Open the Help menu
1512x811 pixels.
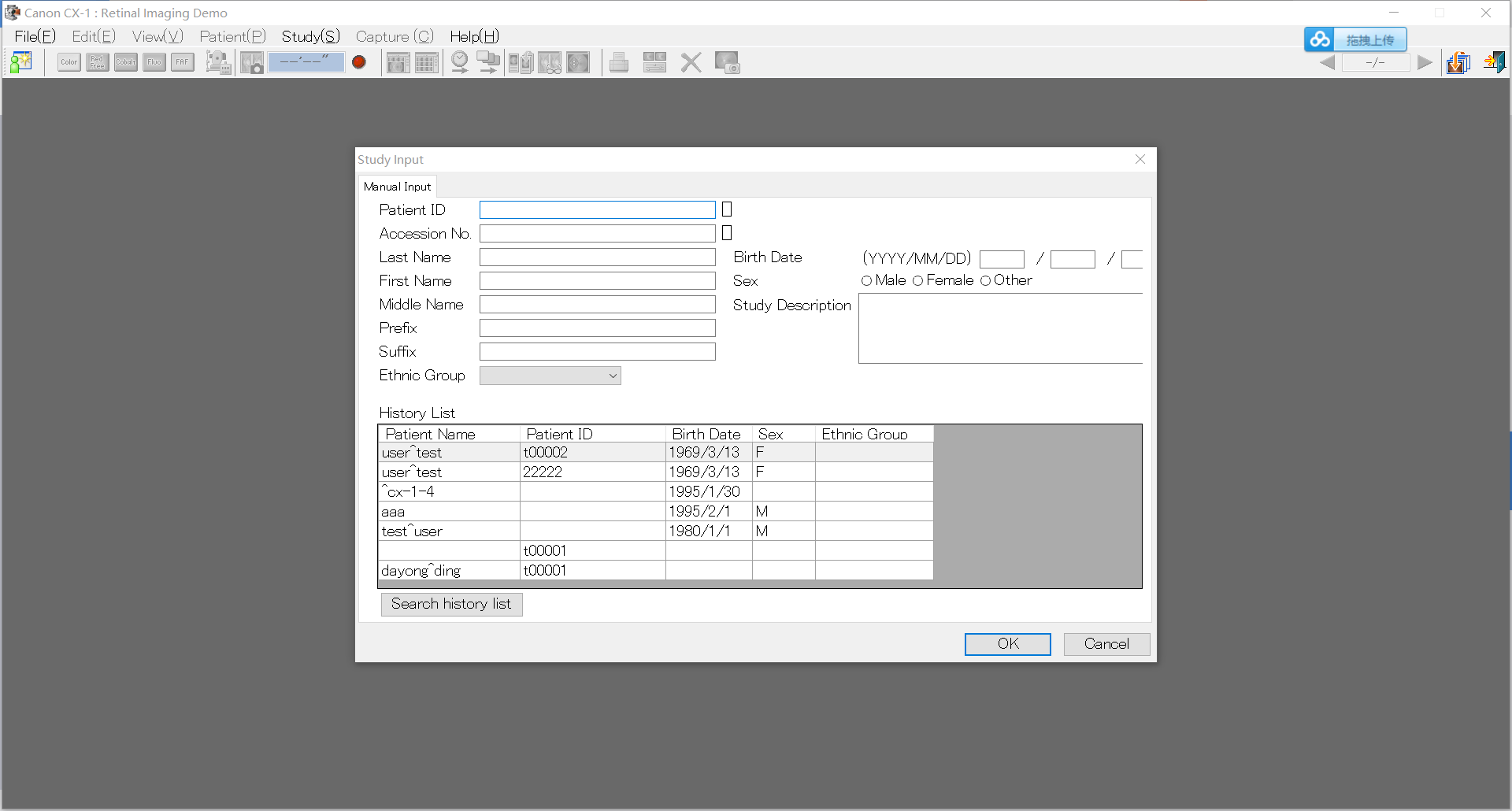pos(475,36)
